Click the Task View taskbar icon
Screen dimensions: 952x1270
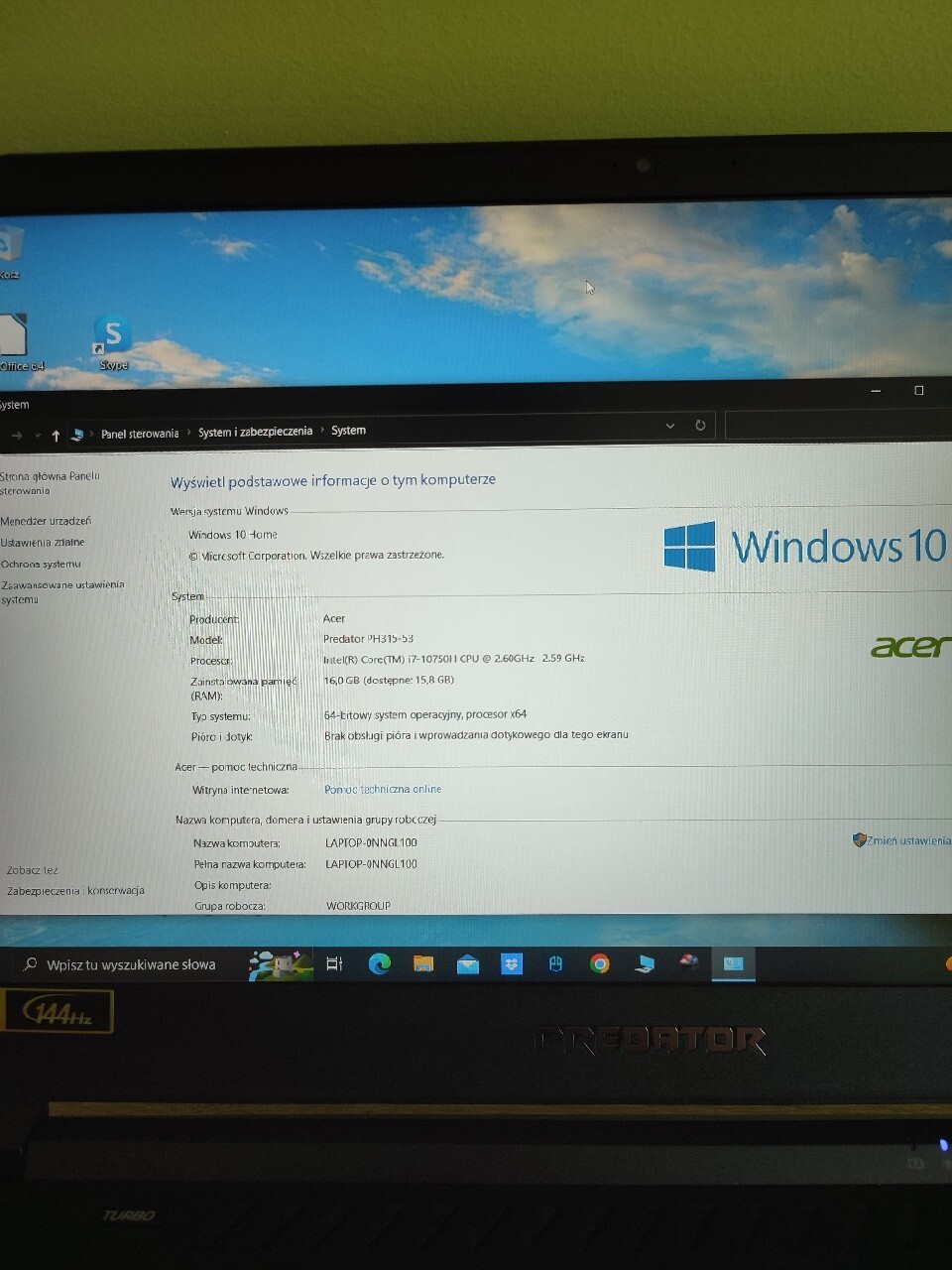click(x=334, y=963)
